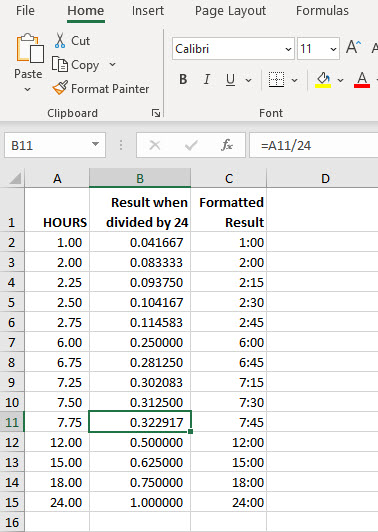Select cell showing 7:30
The width and height of the screenshot is (378, 532).
pos(229,402)
